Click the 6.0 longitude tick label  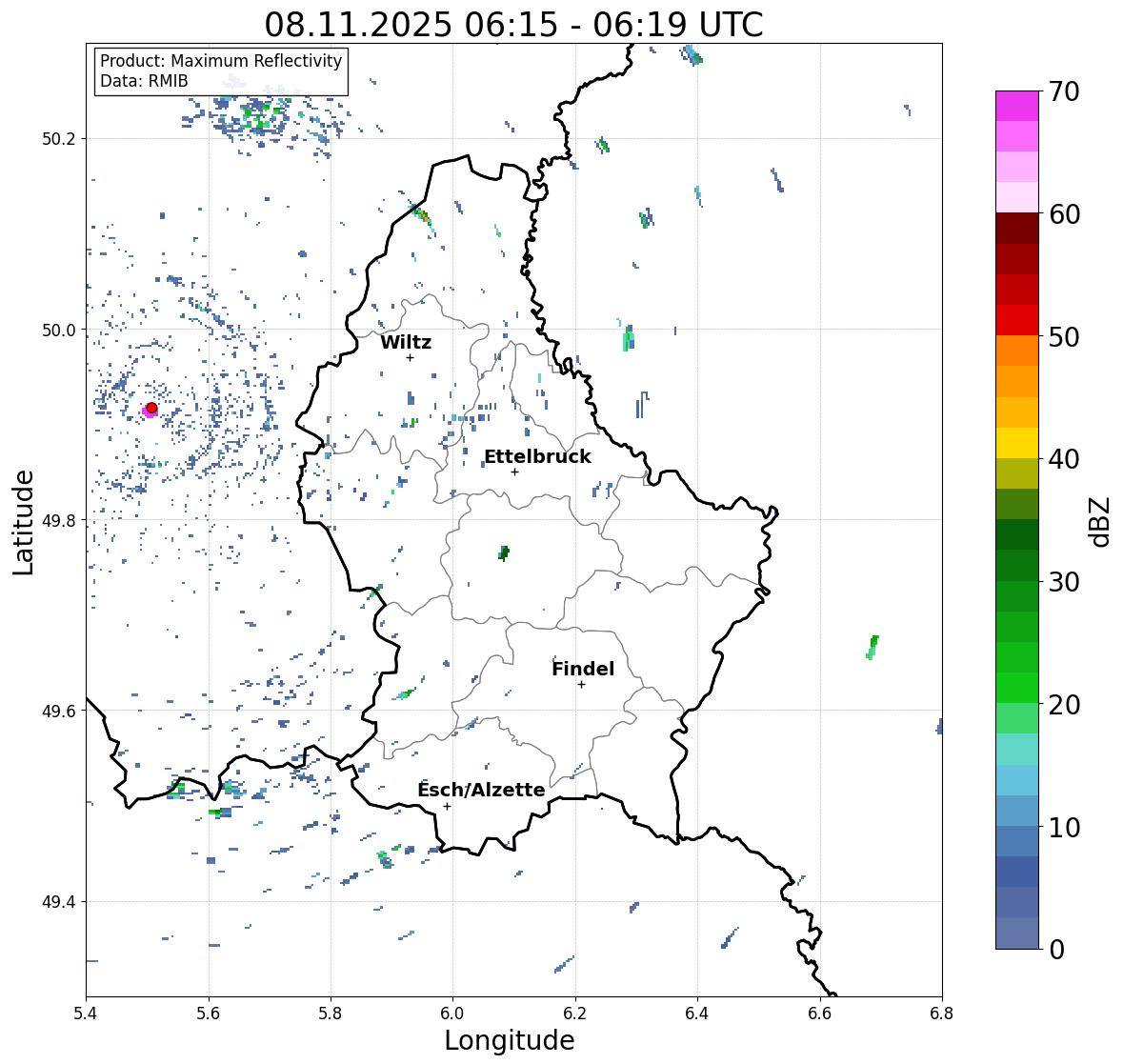452,1014
